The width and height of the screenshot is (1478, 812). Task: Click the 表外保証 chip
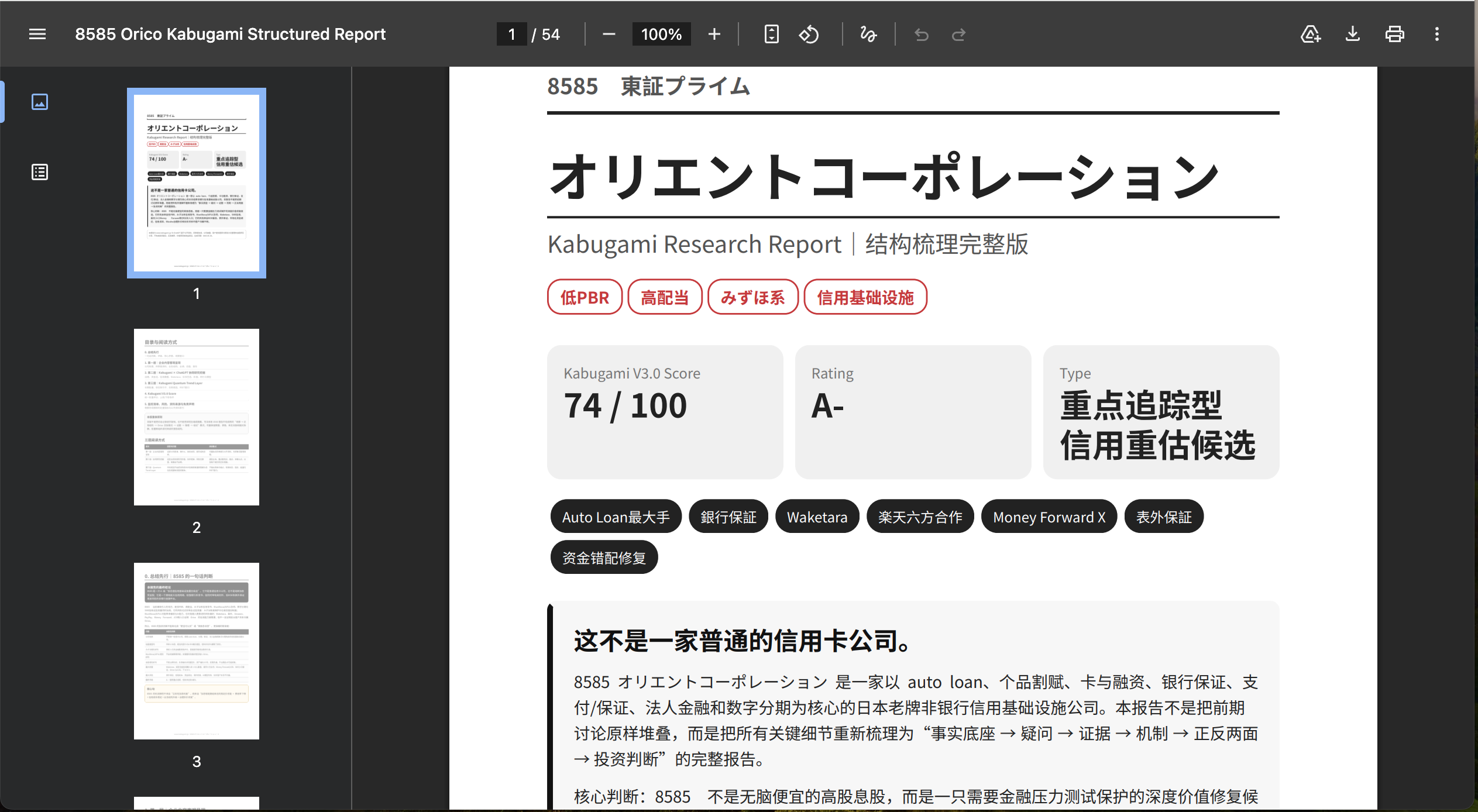pos(1164,517)
